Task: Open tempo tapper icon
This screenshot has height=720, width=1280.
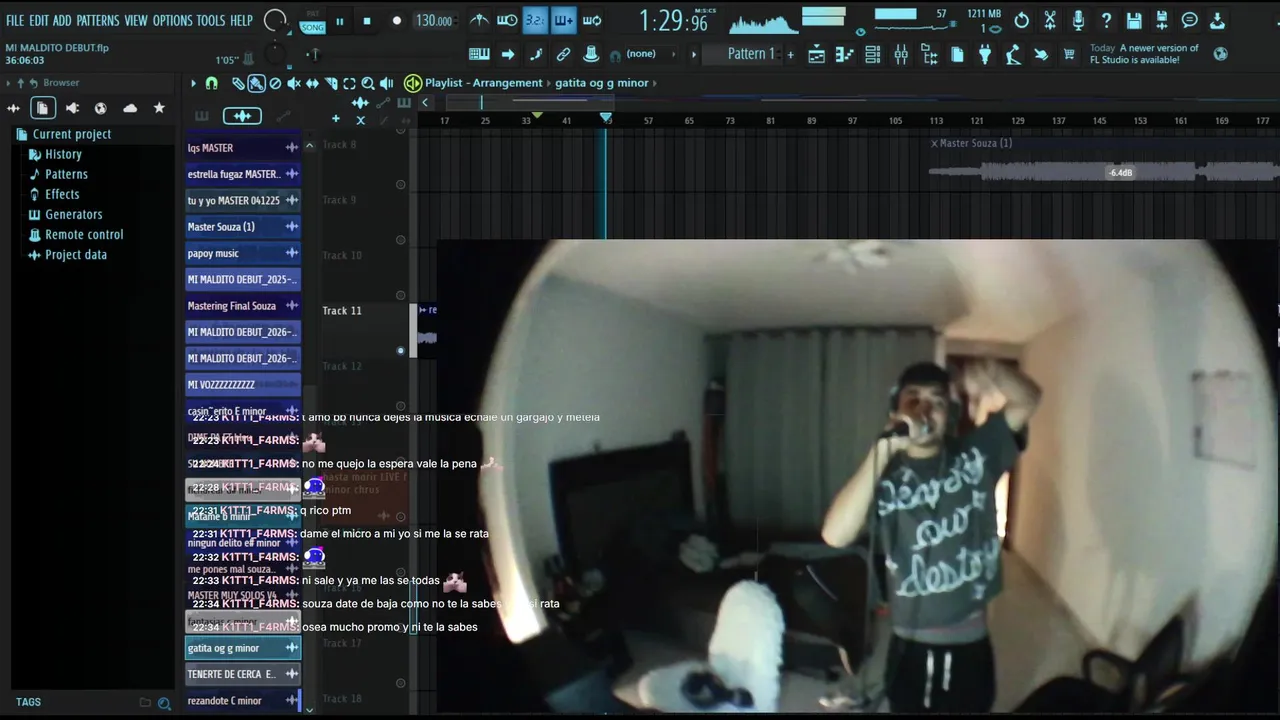Action: [1013, 55]
